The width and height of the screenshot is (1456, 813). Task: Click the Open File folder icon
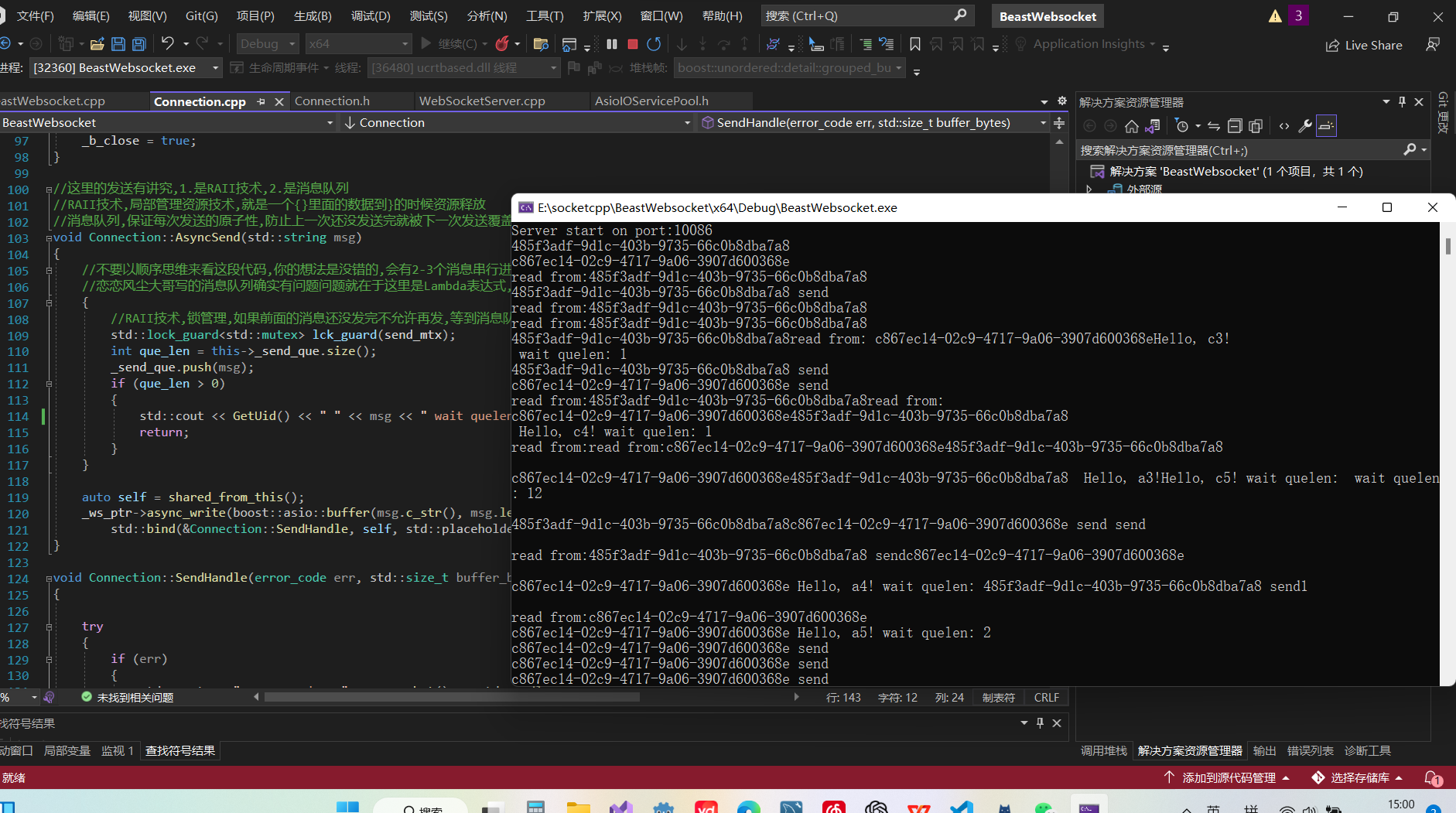tap(97, 44)
